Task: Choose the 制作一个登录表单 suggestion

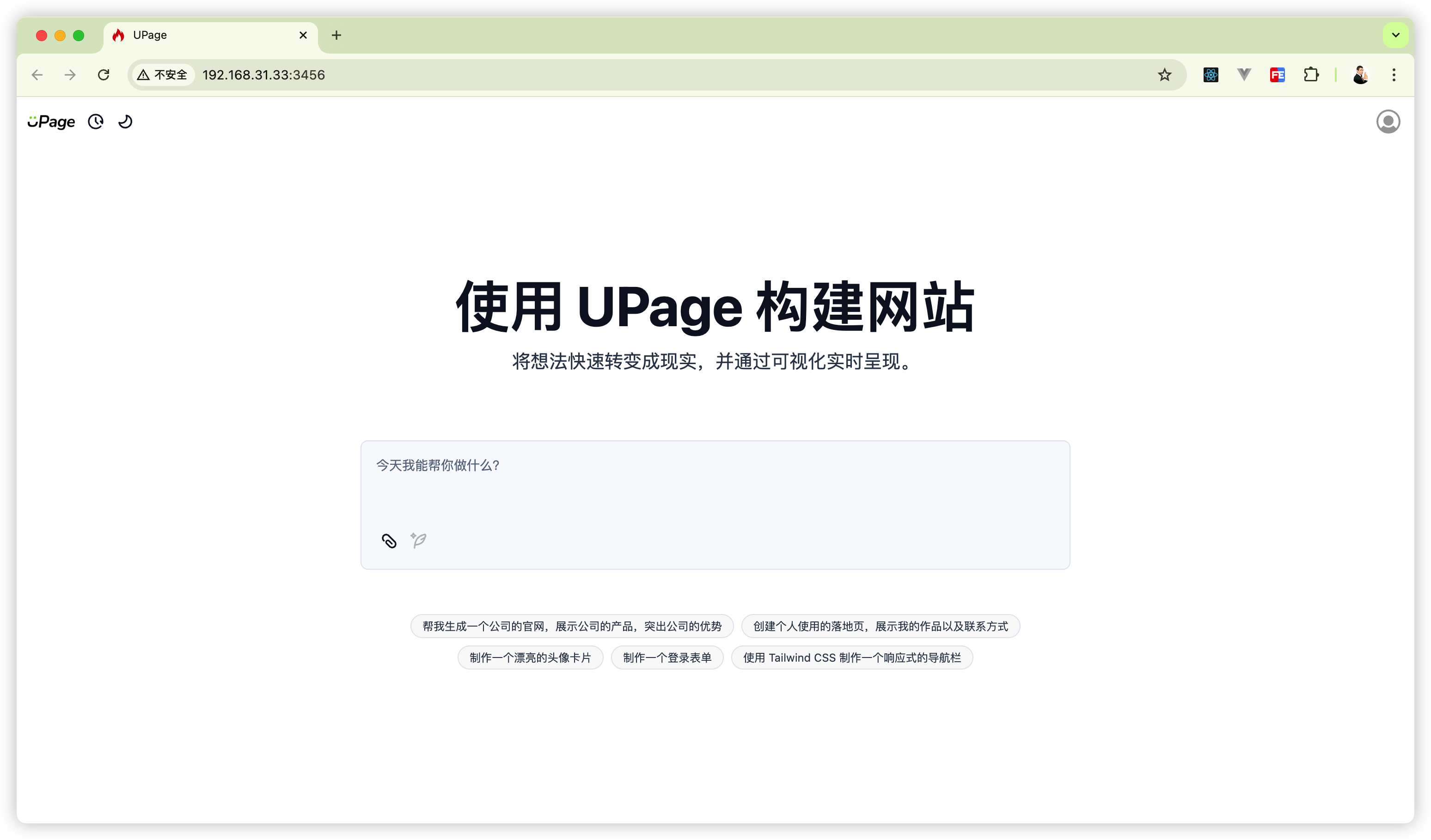Action: [x=667, y=657]
